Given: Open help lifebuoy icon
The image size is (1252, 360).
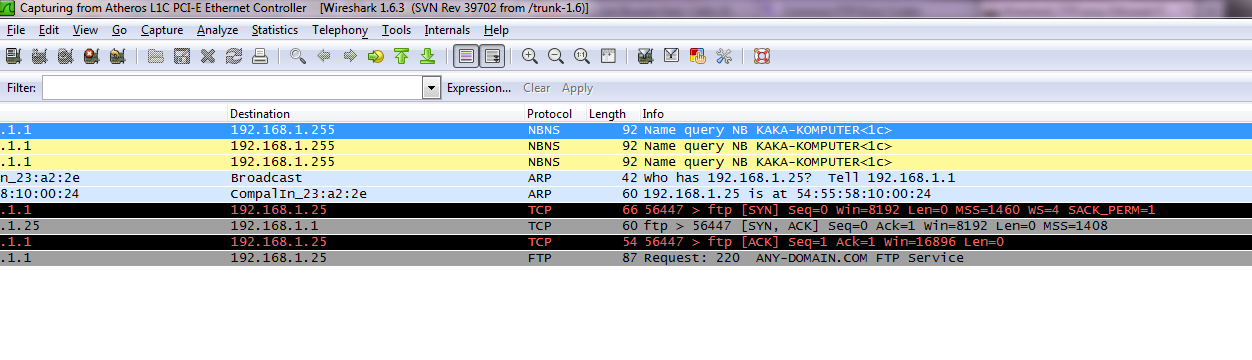Looking at the screenshot, I should [x=762, y=56].
